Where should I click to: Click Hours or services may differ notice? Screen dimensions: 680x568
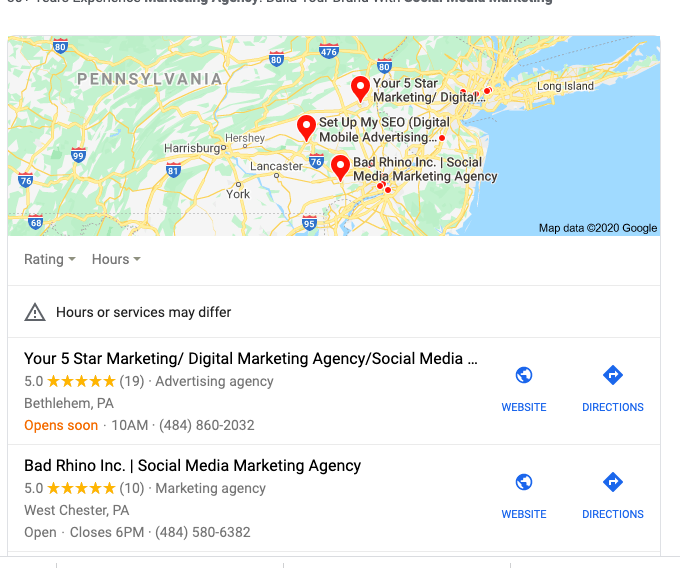click(144, 312)
